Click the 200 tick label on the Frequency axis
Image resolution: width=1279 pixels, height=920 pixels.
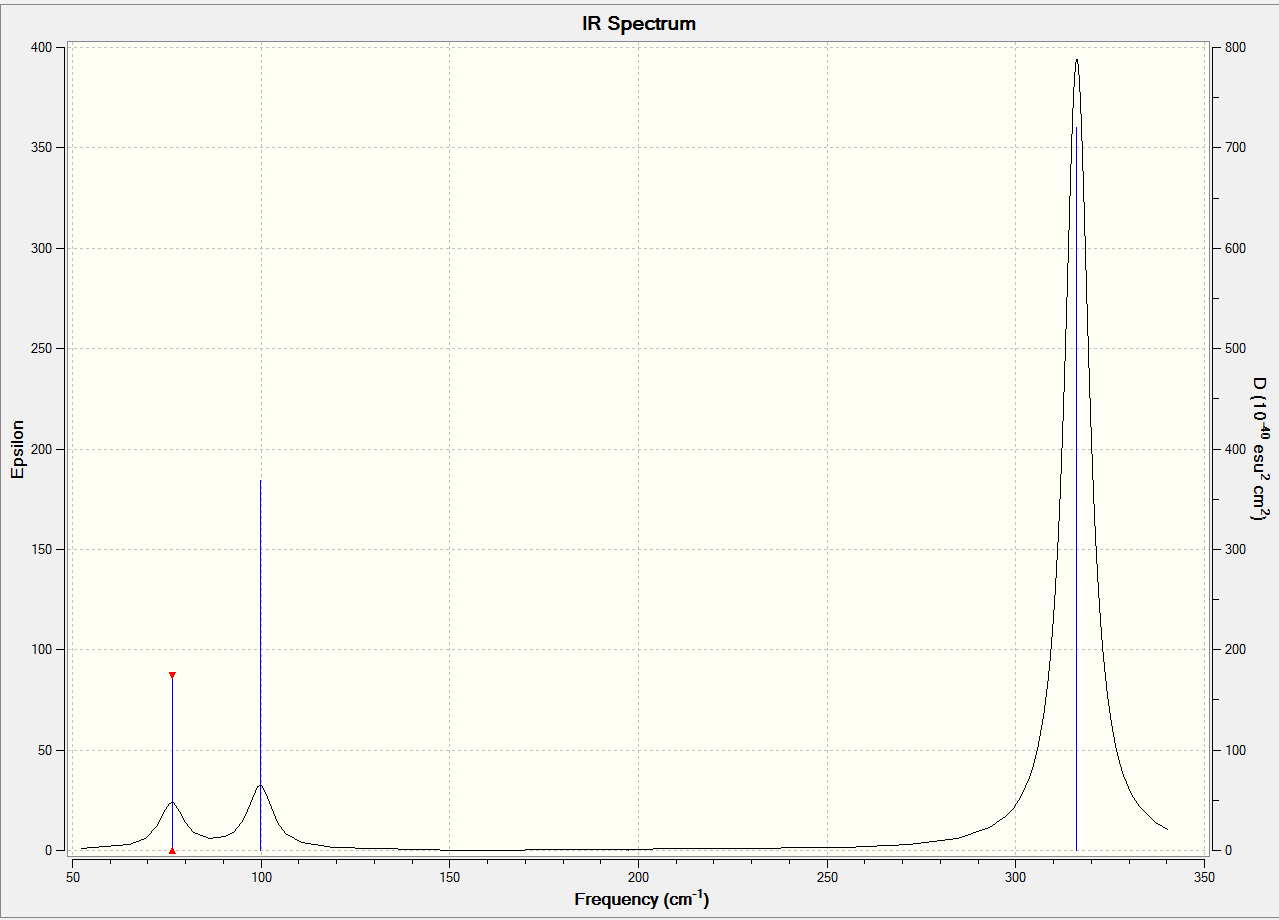pyautogui.click(x=638, y=877)
